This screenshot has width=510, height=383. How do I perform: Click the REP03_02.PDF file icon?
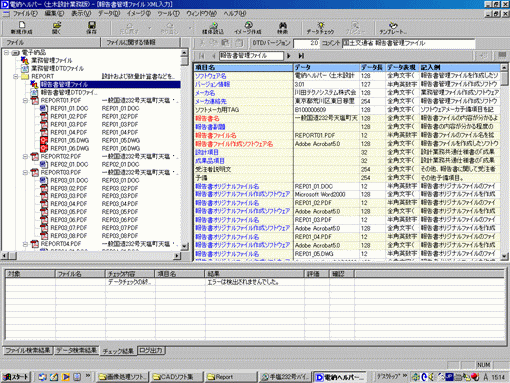pos(44,188)
